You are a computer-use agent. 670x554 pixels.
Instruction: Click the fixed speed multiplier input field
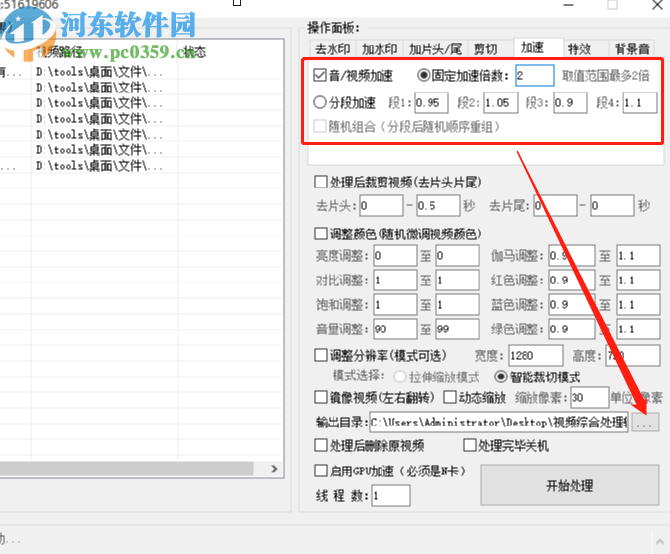535,76
